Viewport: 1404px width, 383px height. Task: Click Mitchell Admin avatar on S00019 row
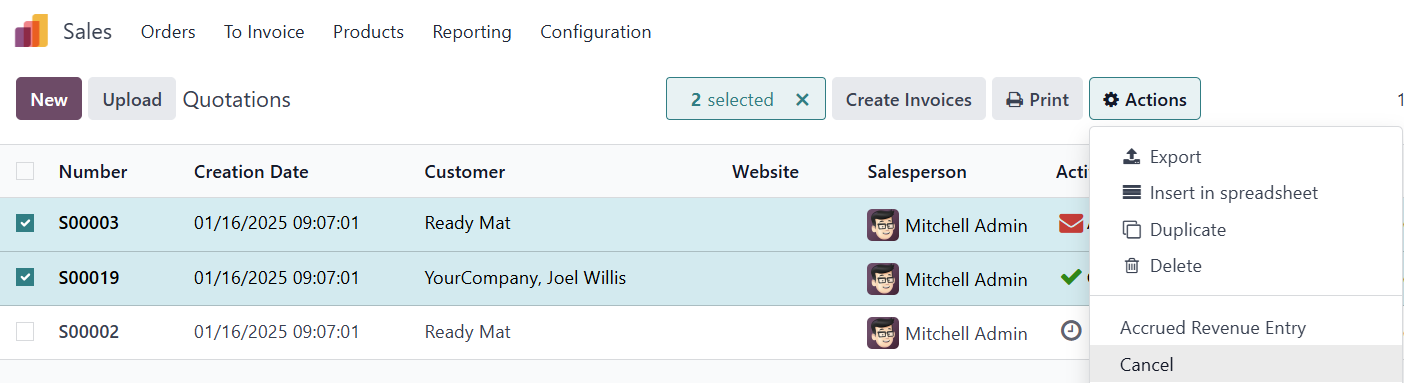pyautogui.click(x=883, y=279)
